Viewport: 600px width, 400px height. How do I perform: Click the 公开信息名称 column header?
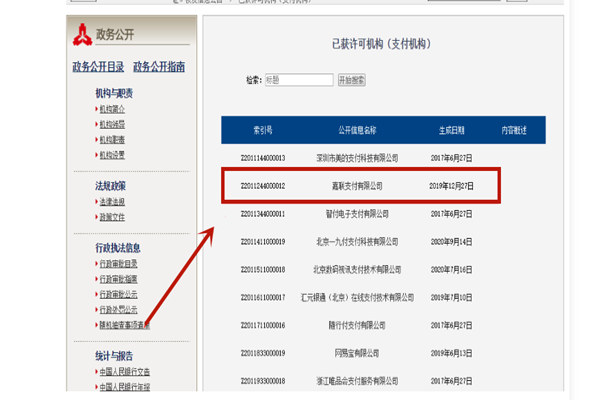357,130
